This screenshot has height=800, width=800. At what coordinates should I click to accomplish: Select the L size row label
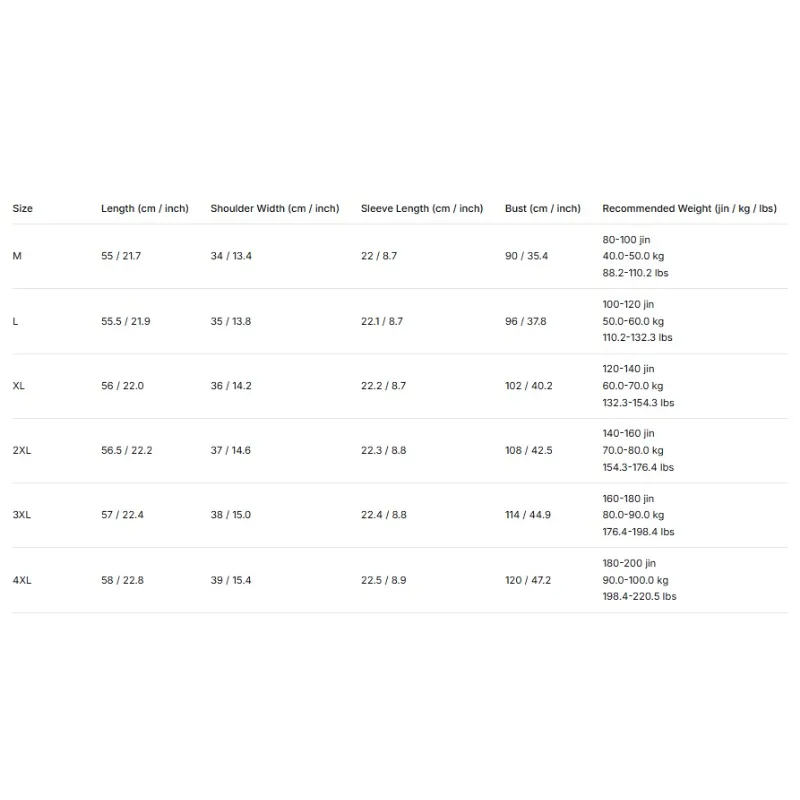coord(15,321)
